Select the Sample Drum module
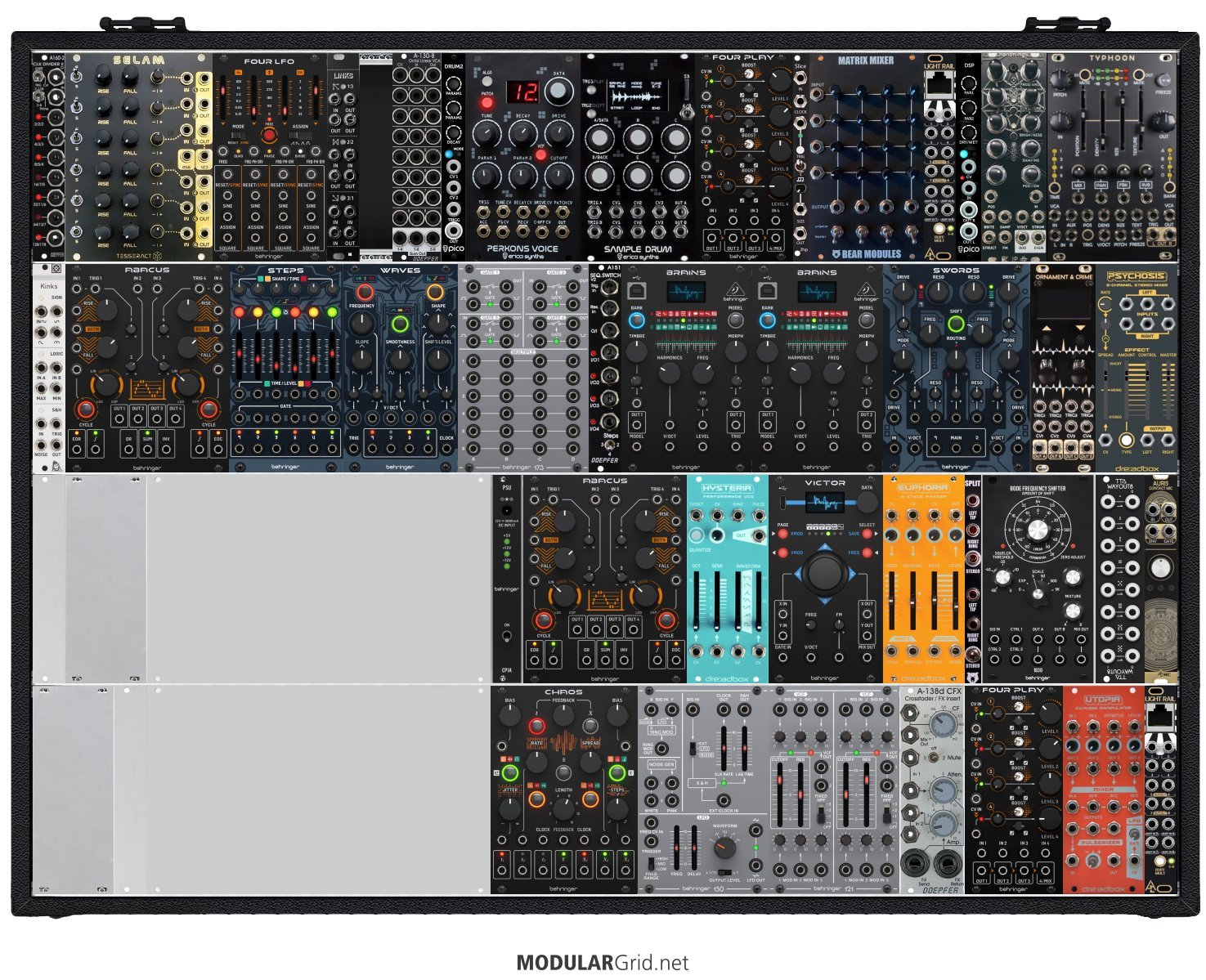This screenshot has height=980, width=1206. point(638,157)
